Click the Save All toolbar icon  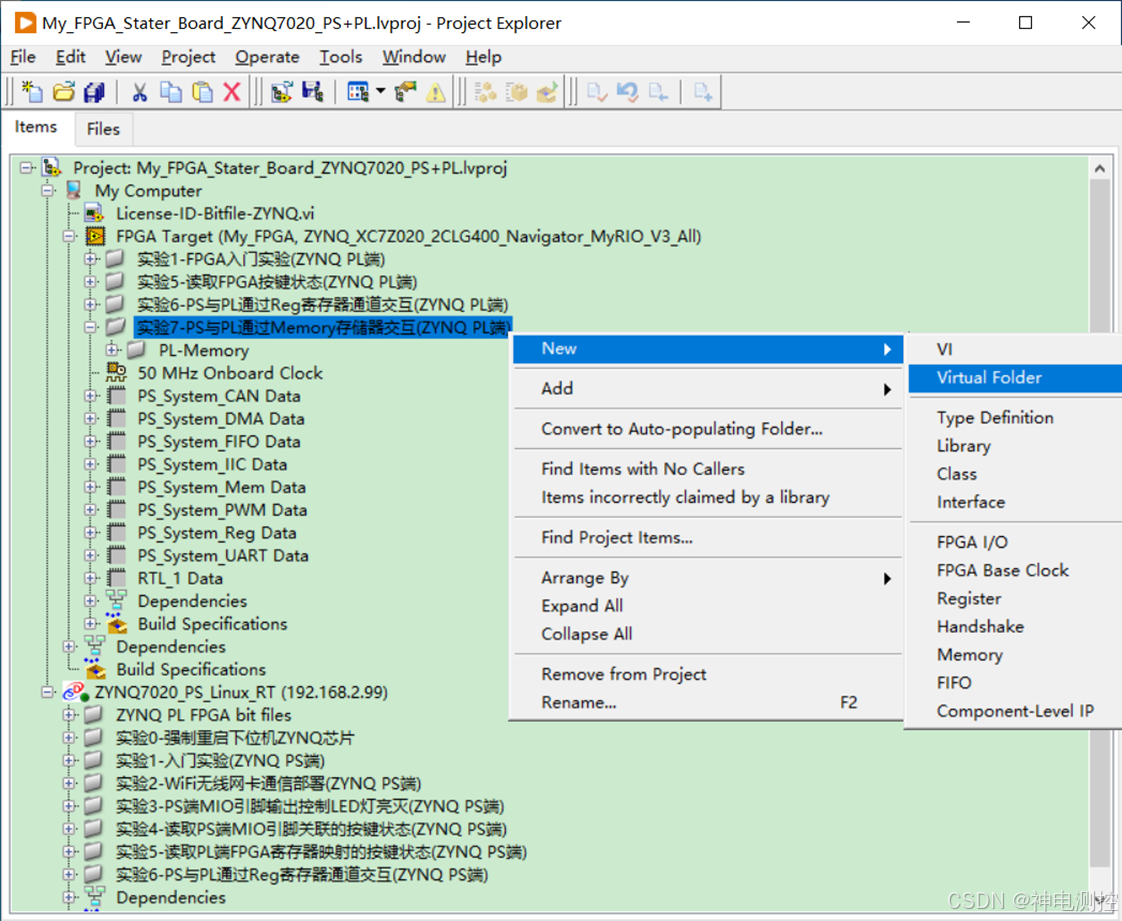(94, 92)
